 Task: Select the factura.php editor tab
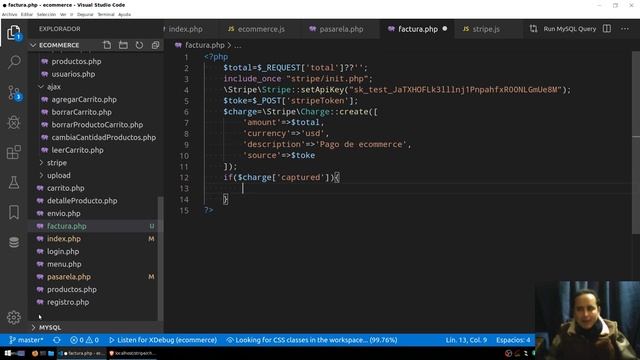point(418,29)
